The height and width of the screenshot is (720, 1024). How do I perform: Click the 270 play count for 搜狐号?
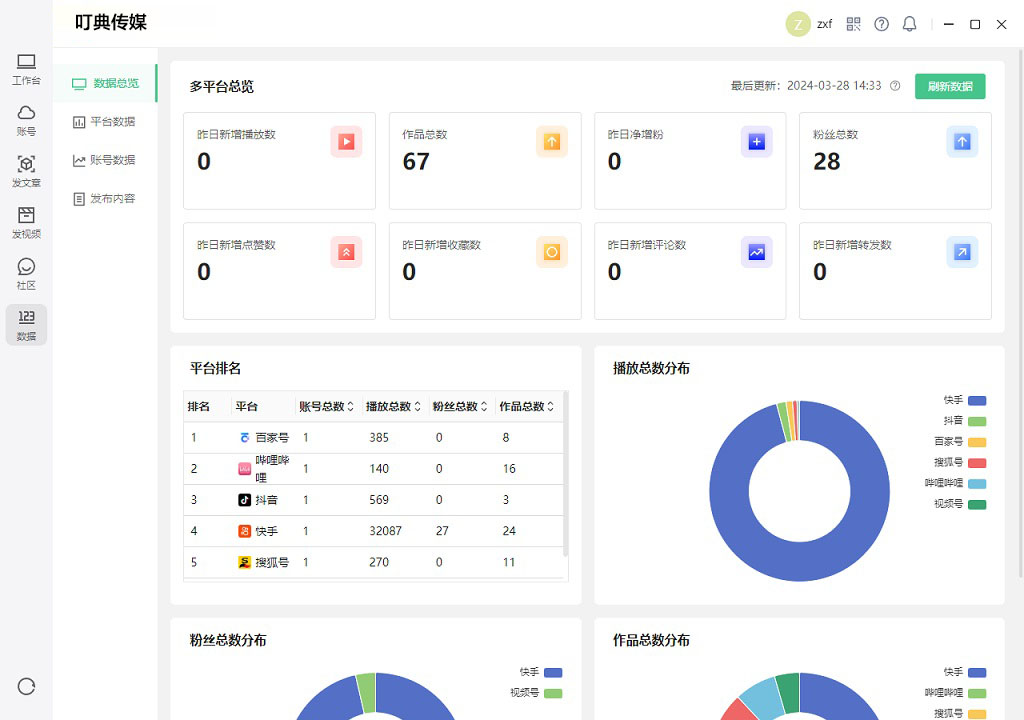pos(379,562)
